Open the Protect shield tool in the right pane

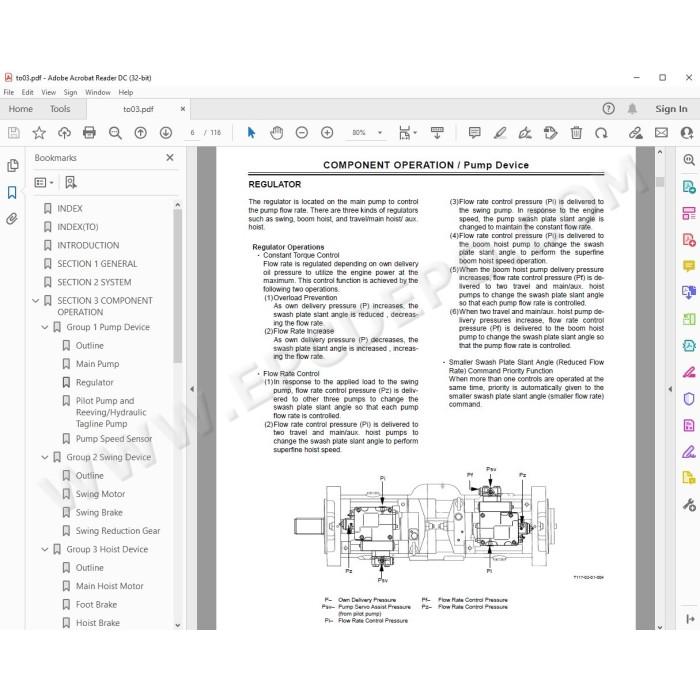click(689, 398)
